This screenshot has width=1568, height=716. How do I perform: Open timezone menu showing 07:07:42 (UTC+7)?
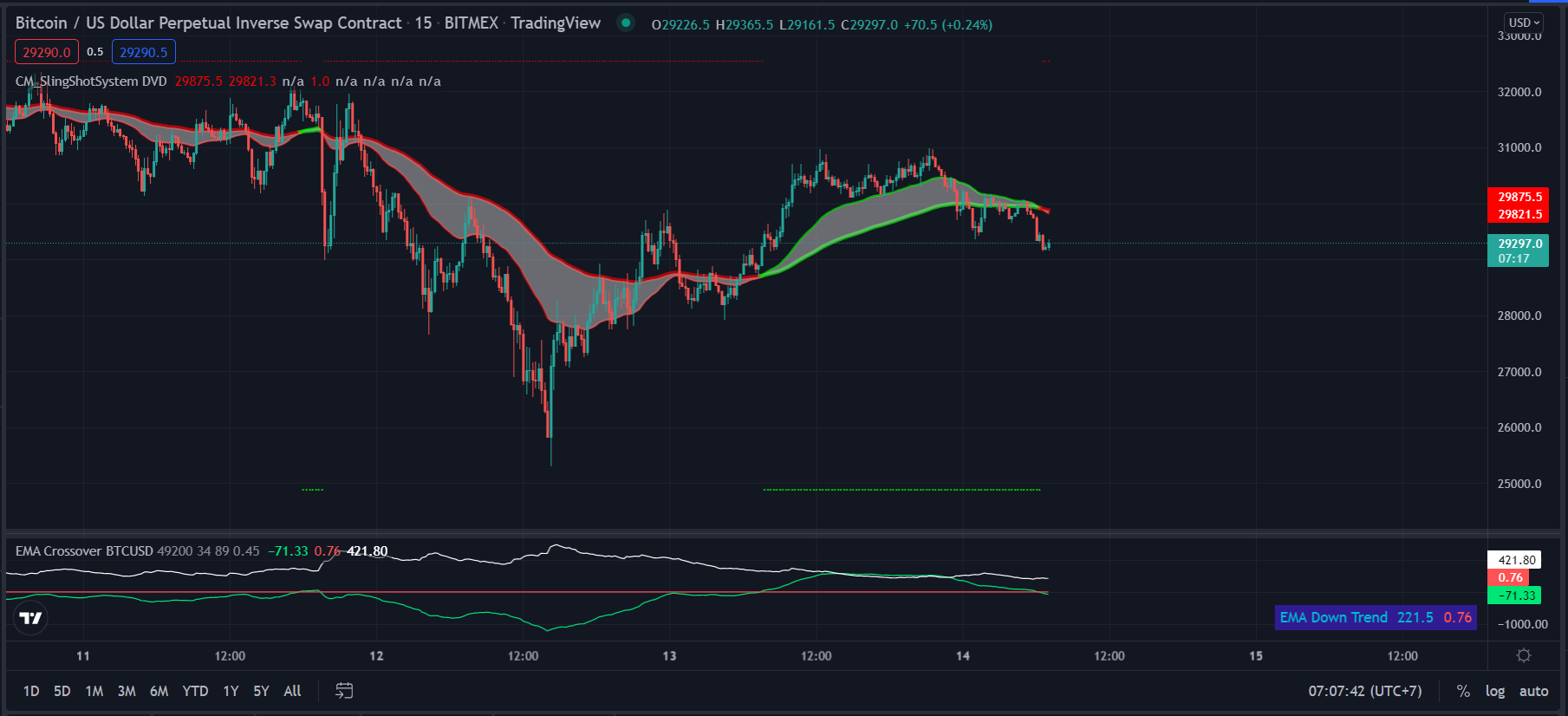tap(1365, 691)
